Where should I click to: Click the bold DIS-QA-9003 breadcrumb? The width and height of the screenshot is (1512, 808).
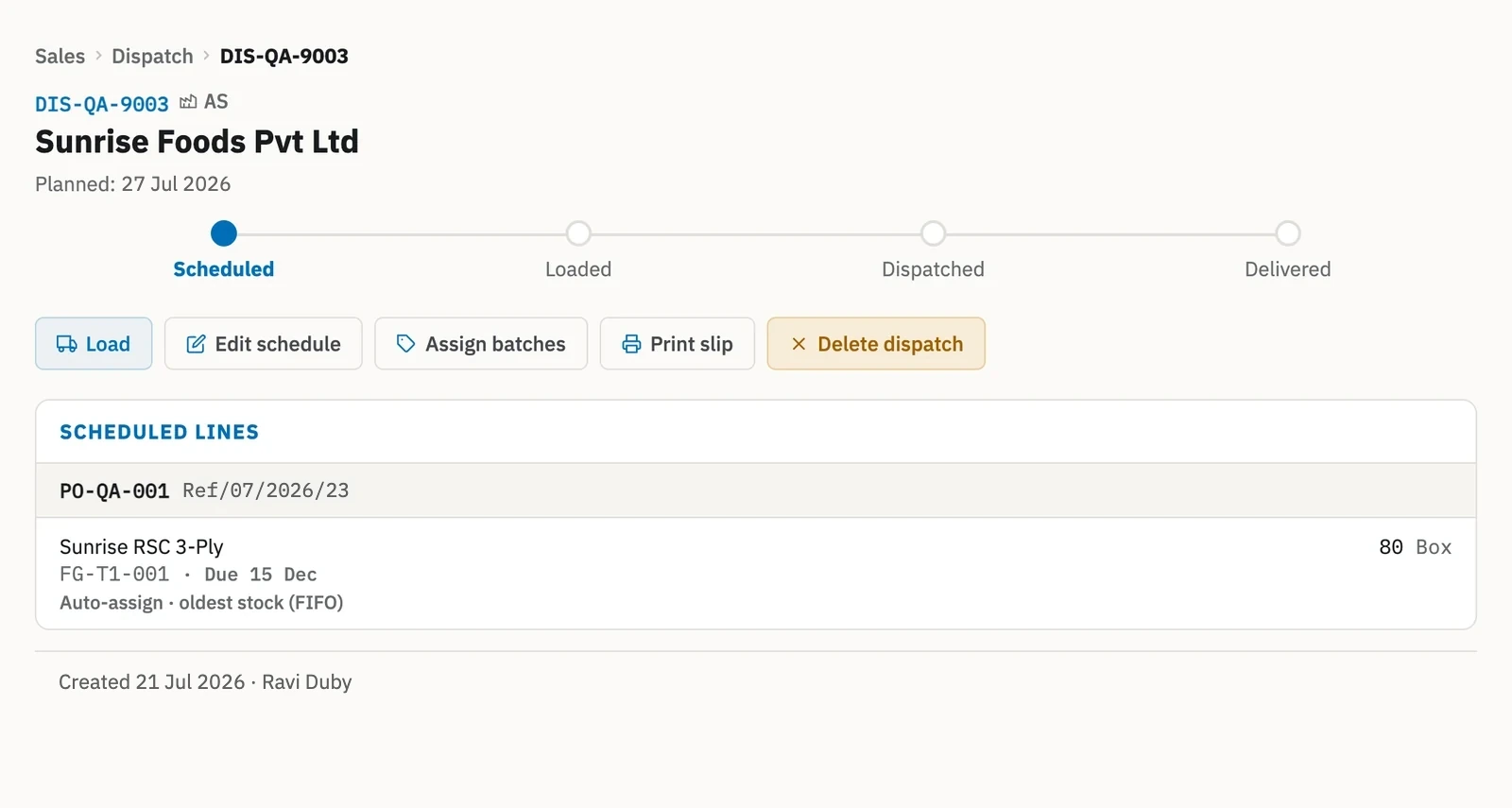click(284, 56)
